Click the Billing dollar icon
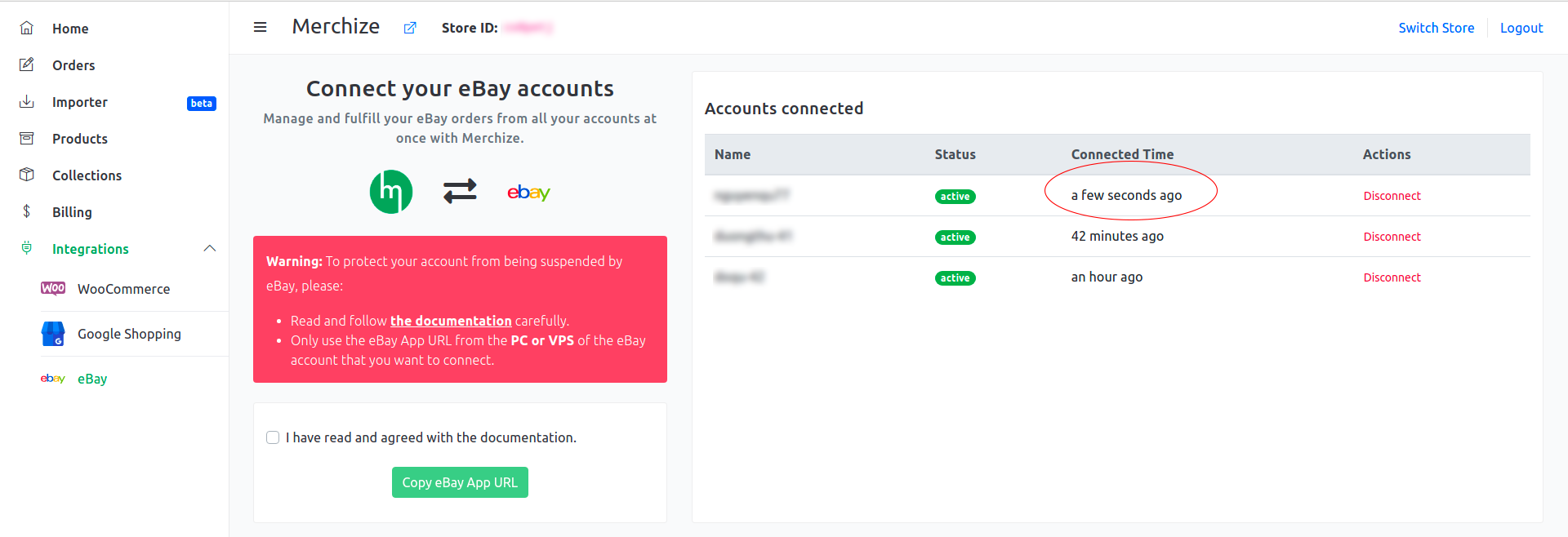Image resolution: width=1568 pixels, height=537 pixels. point(27,211)
